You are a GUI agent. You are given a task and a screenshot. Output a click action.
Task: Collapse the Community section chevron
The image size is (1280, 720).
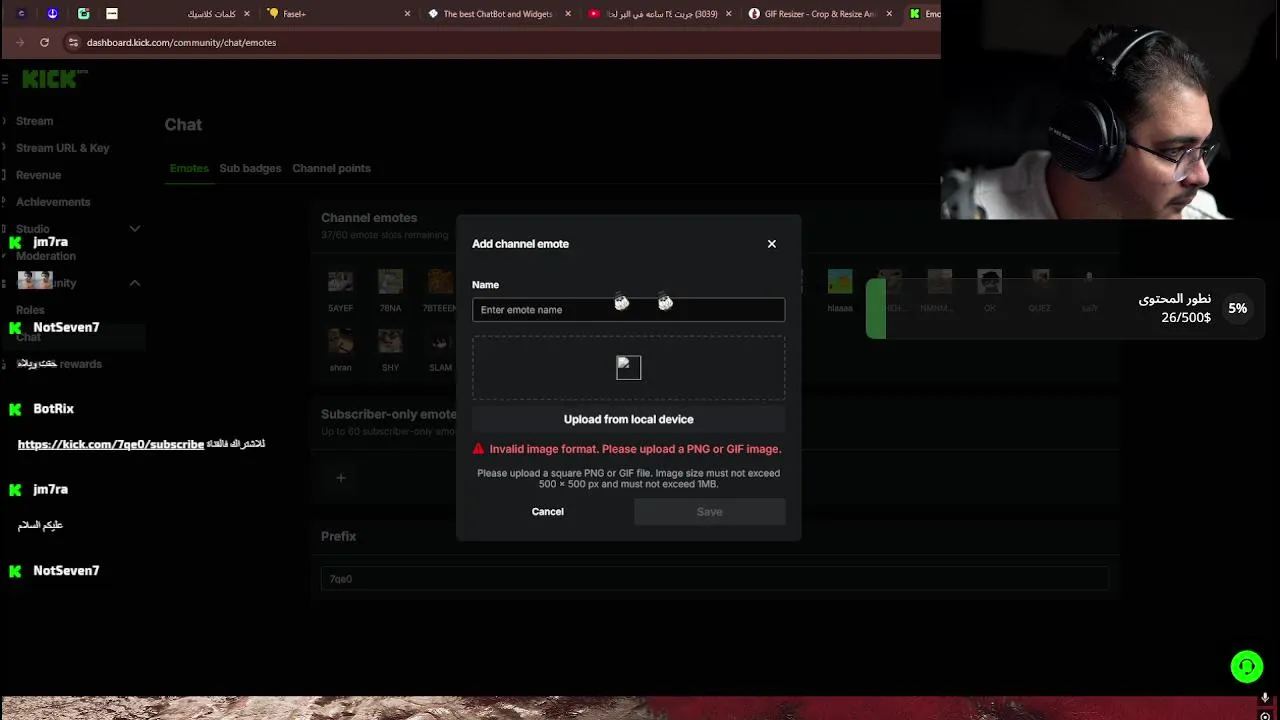click(134, 283)
